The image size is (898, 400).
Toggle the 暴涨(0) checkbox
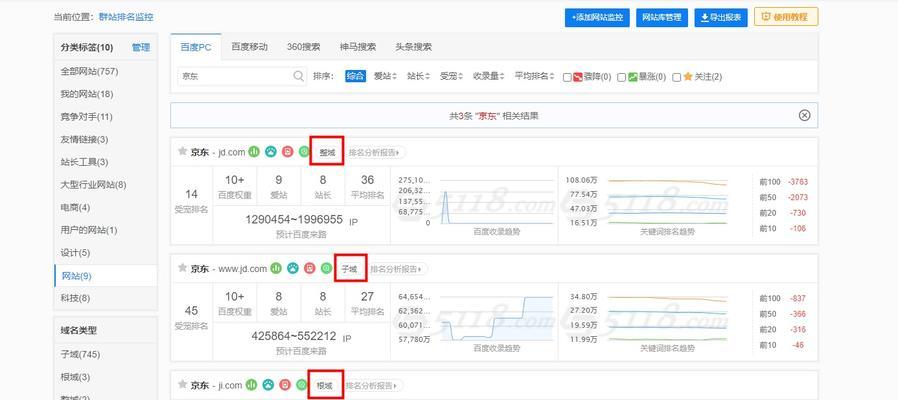click(621, 77)
